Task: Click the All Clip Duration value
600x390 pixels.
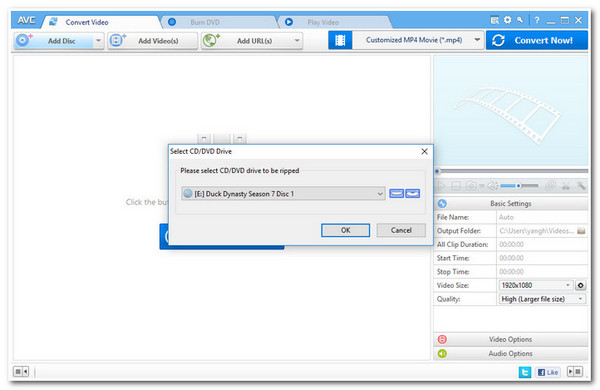Action: click(x=542, y=245)
